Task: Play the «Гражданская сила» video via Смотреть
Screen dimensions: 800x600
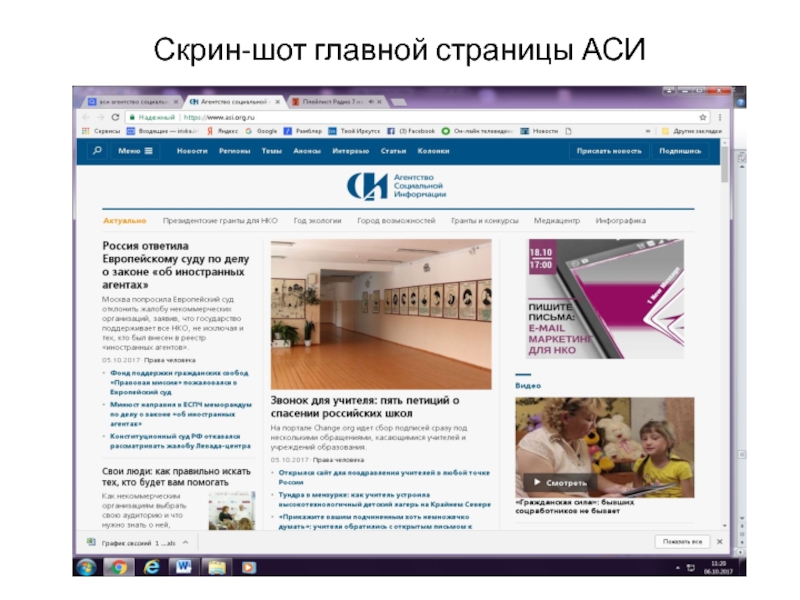Action: click(559, 483)
